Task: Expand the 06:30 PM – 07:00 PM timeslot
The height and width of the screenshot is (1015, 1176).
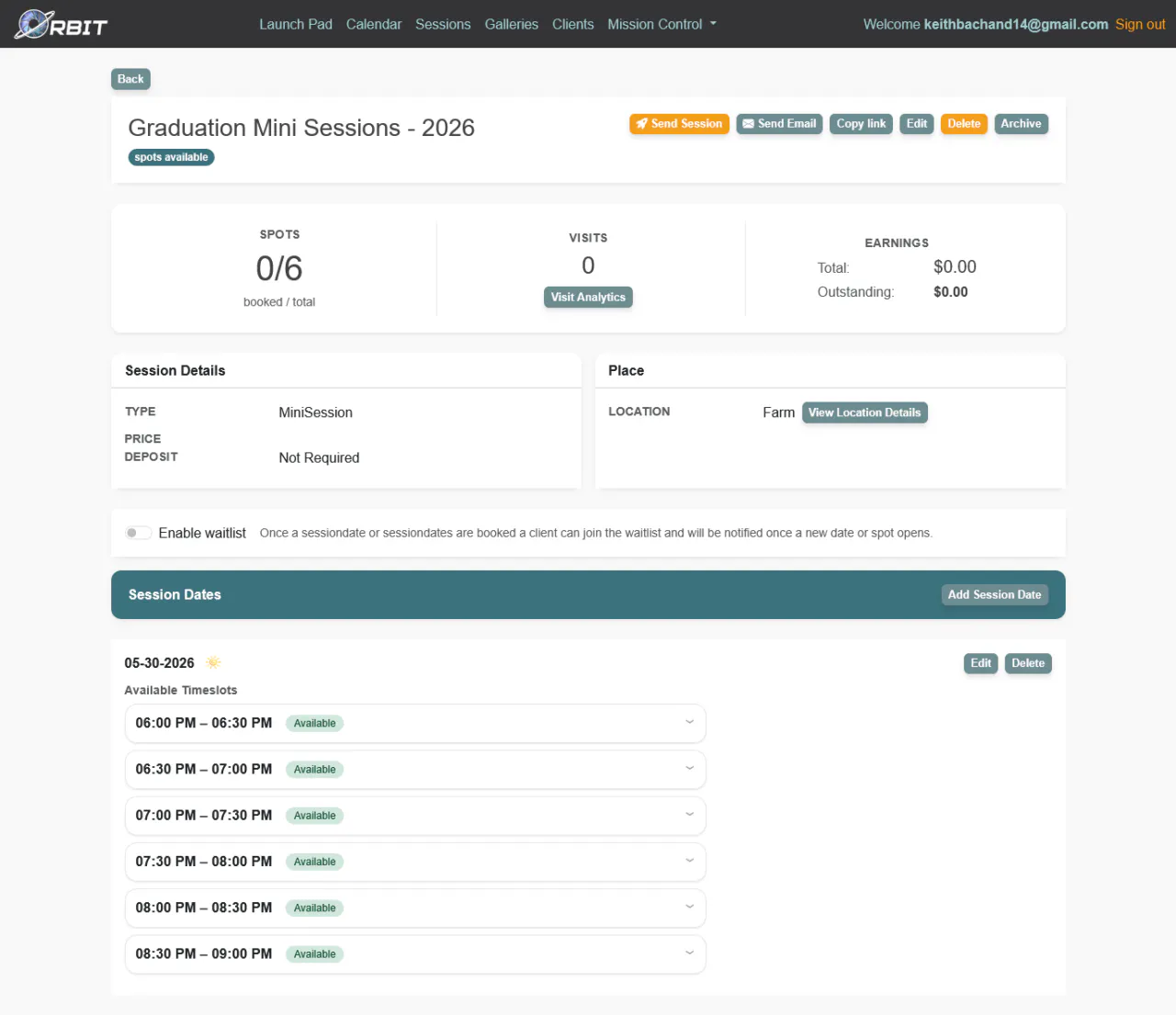Action: point(415,769)
